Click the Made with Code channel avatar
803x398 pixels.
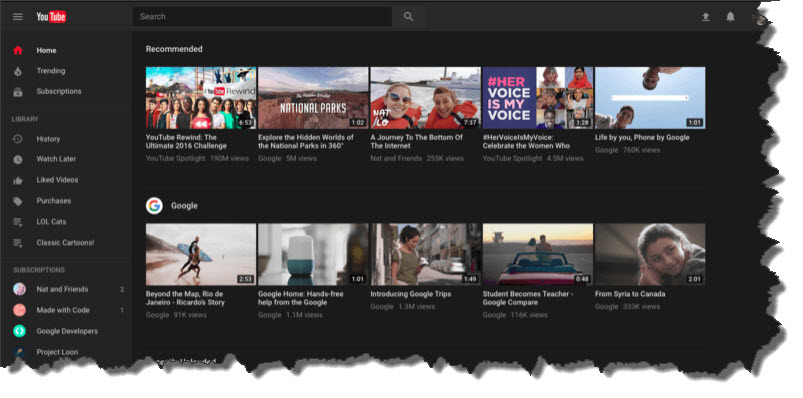[19, 310]
